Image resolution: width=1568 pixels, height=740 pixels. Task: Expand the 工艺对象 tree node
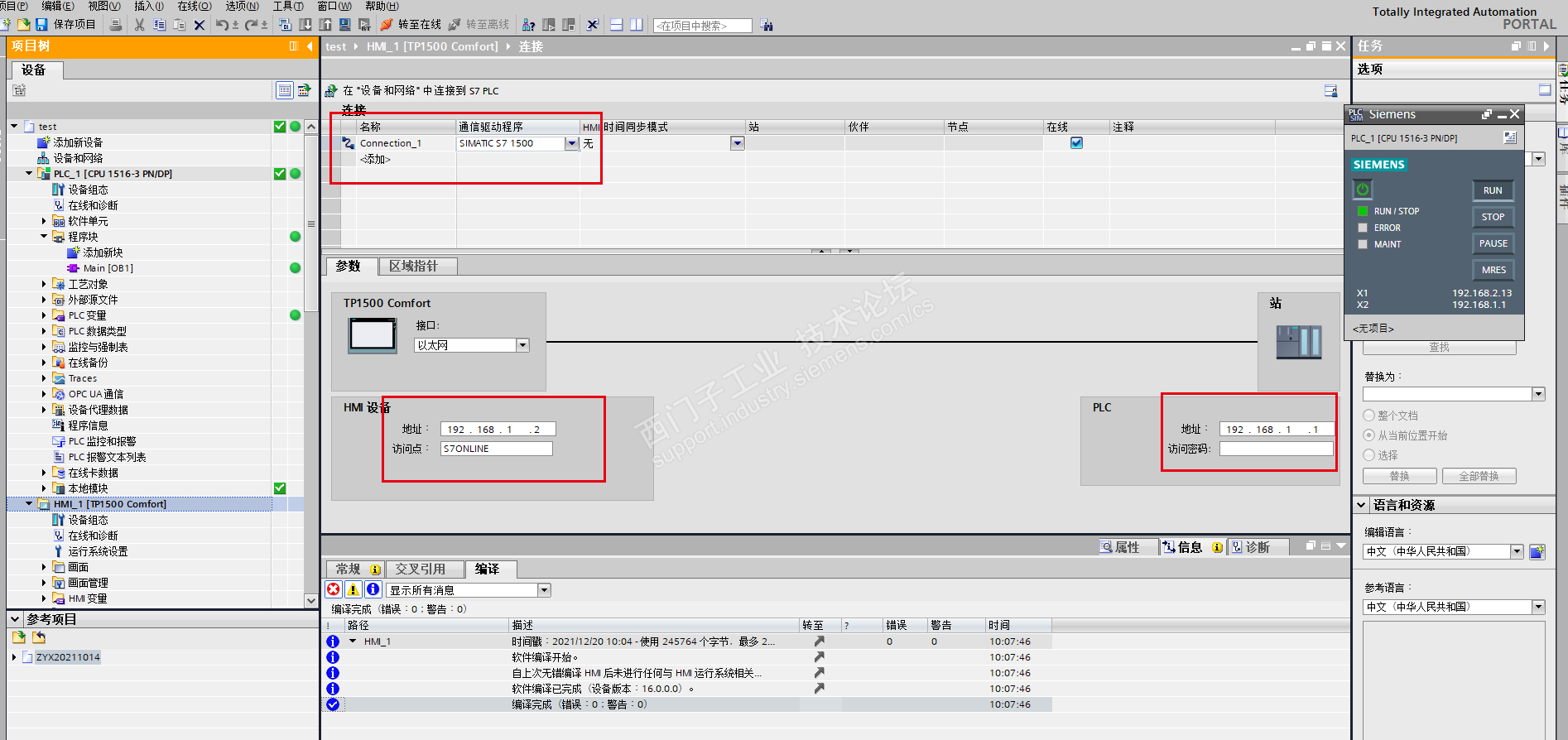coord(44,284)
